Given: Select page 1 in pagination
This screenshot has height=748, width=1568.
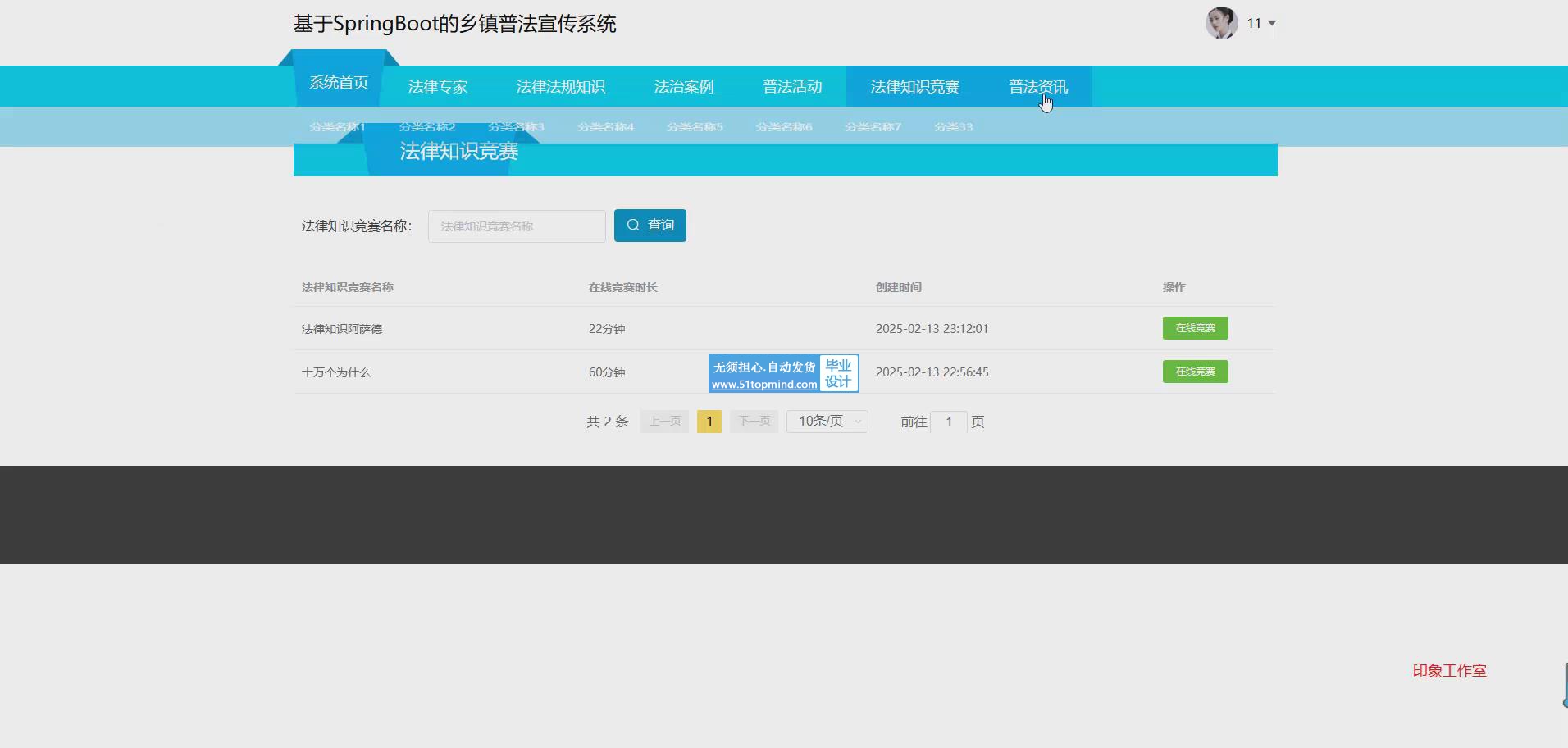Looking at the screenshot, I should click(x=709, y=422).
